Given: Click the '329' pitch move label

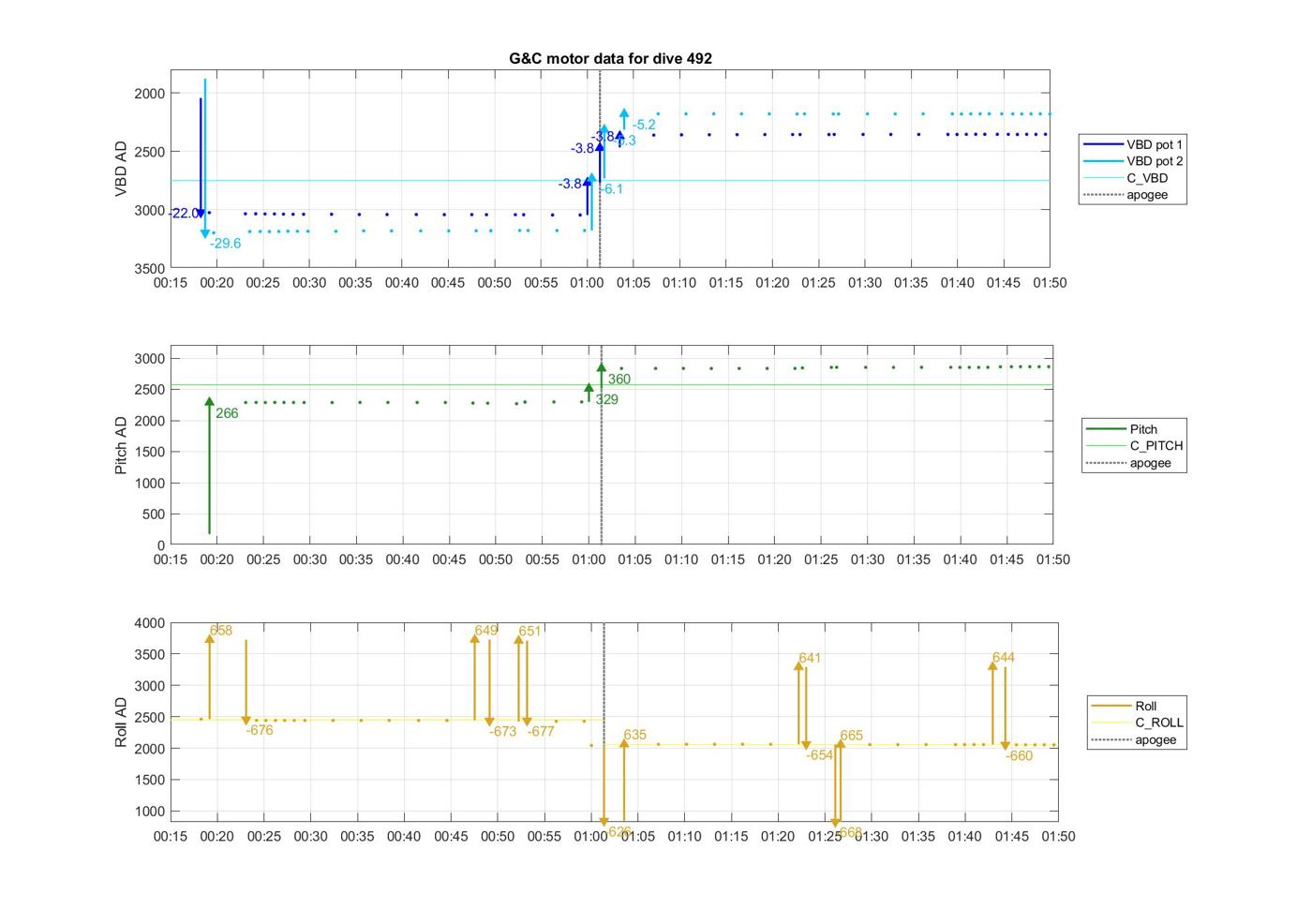Looking at the screenshot, I should coord(606,400).
